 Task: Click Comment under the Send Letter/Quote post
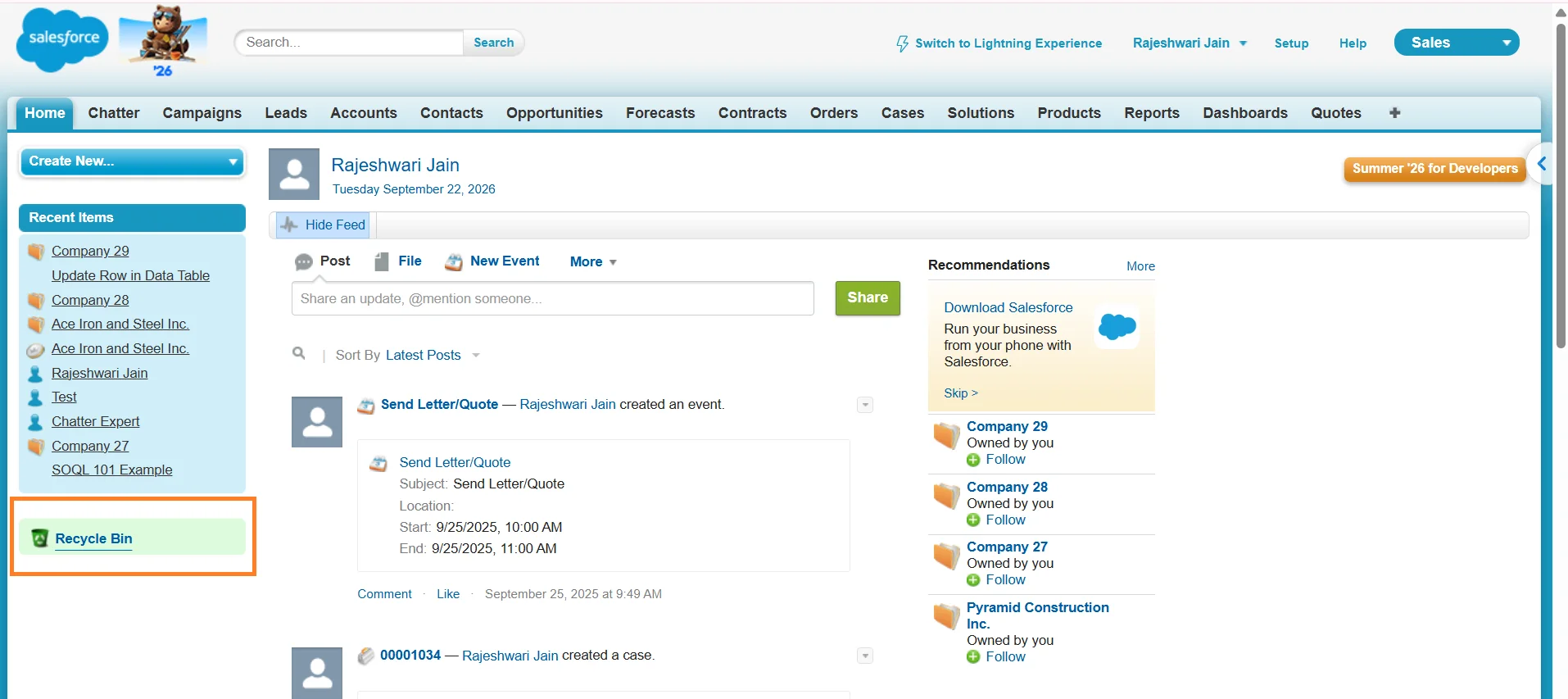pyautogui.click(x=384, y=594)
